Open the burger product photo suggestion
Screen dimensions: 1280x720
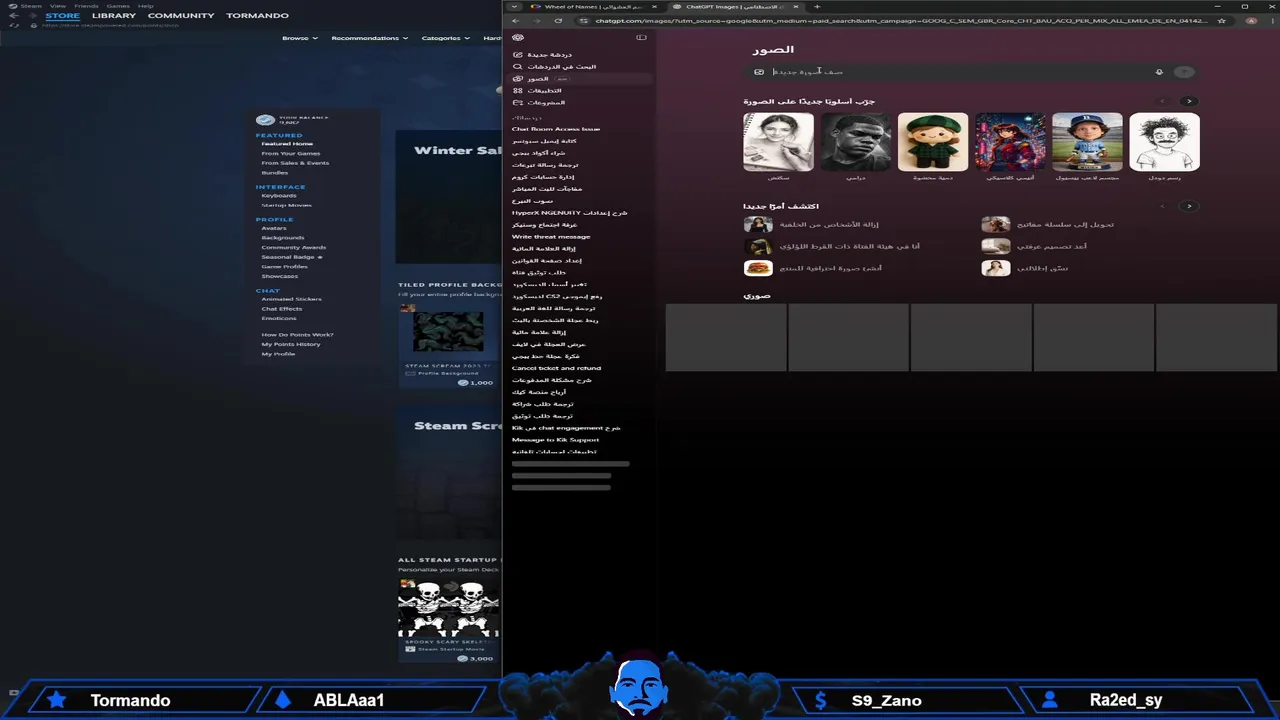pos(813,268)
